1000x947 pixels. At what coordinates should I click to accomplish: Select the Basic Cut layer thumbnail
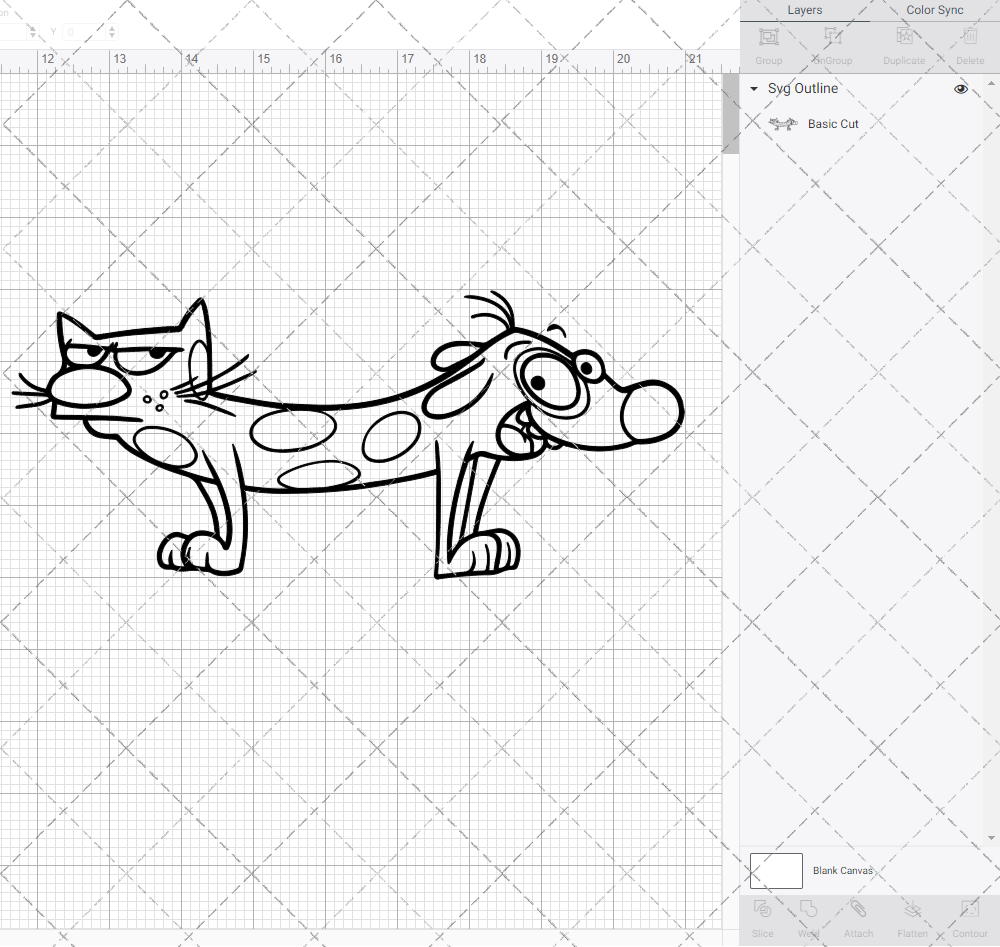coord(783,124)
